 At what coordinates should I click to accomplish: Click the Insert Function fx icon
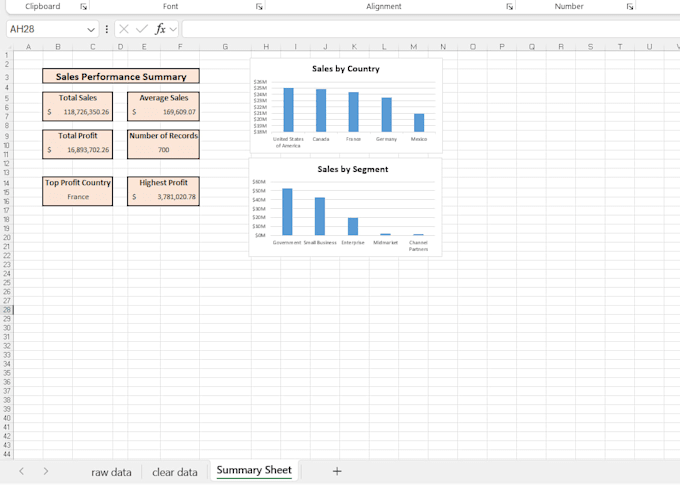[x=160, y=29]
